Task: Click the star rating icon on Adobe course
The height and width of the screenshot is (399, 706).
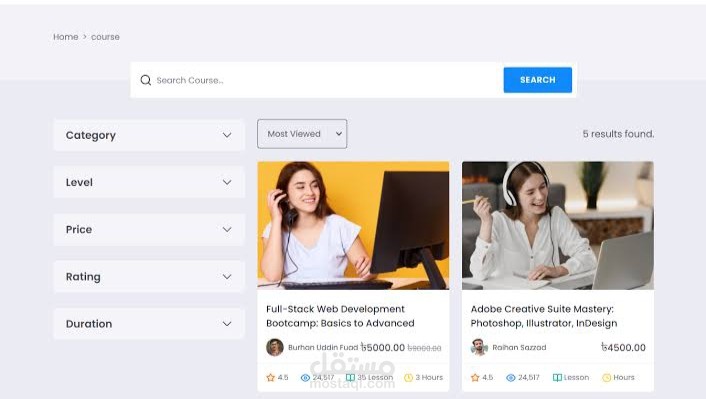Action: [x=475, y=377]
